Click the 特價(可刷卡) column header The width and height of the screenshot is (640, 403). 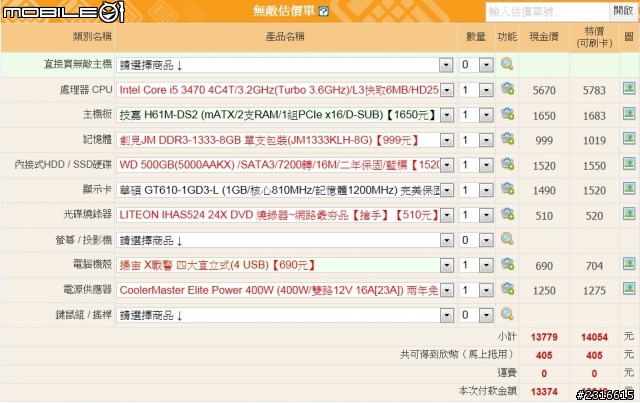pos(594,37)
